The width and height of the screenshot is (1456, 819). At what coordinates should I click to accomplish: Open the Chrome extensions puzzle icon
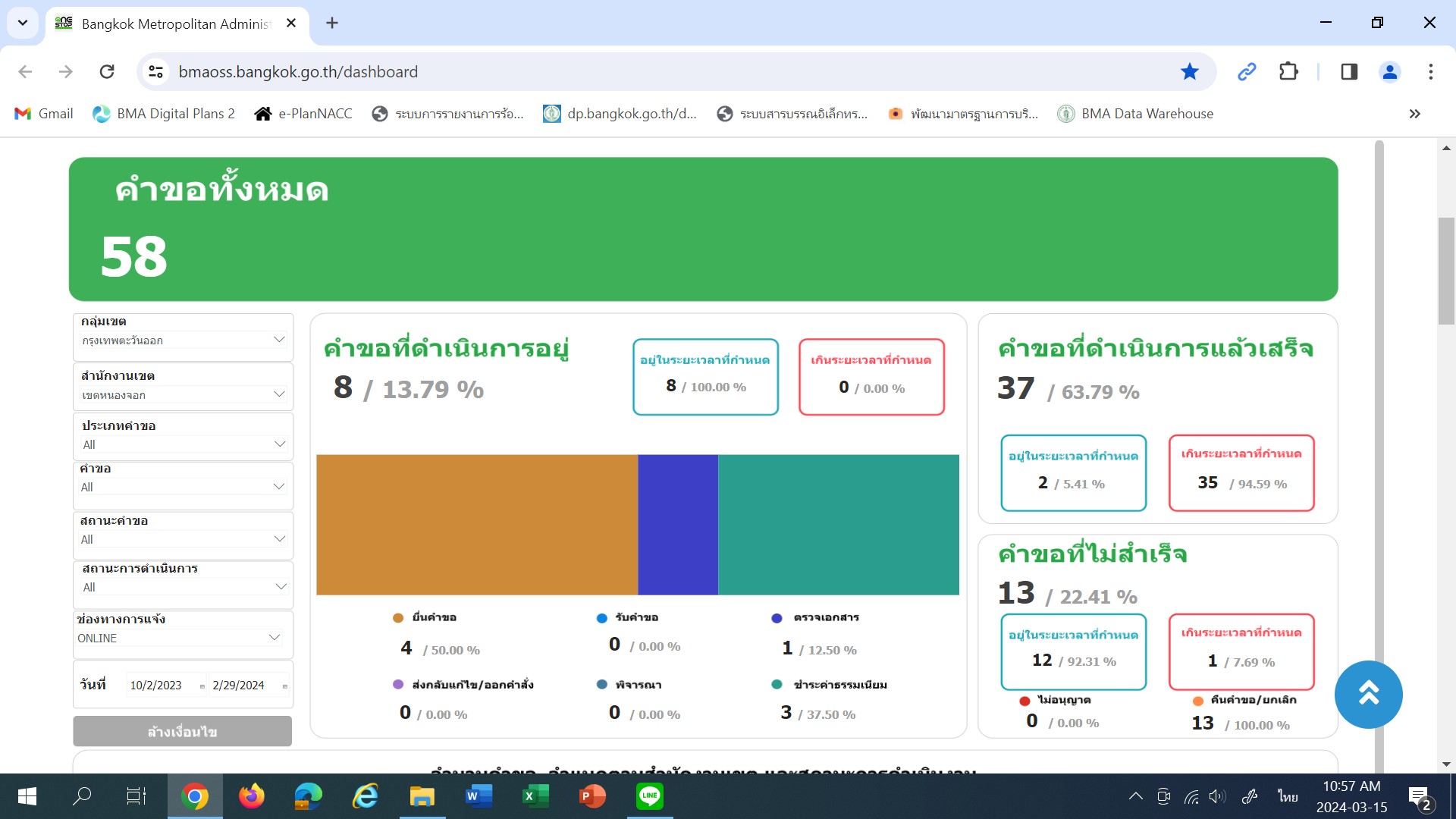pyautogui.click(x=1288, y=71)
